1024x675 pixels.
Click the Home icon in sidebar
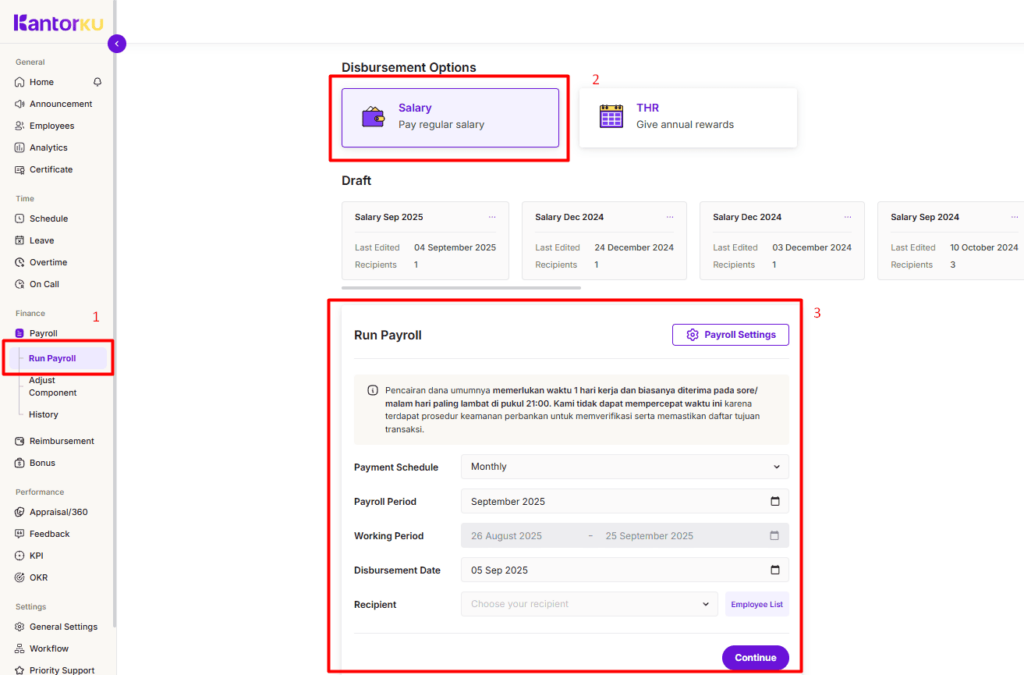pyautogui.click(x=20, y=82)
